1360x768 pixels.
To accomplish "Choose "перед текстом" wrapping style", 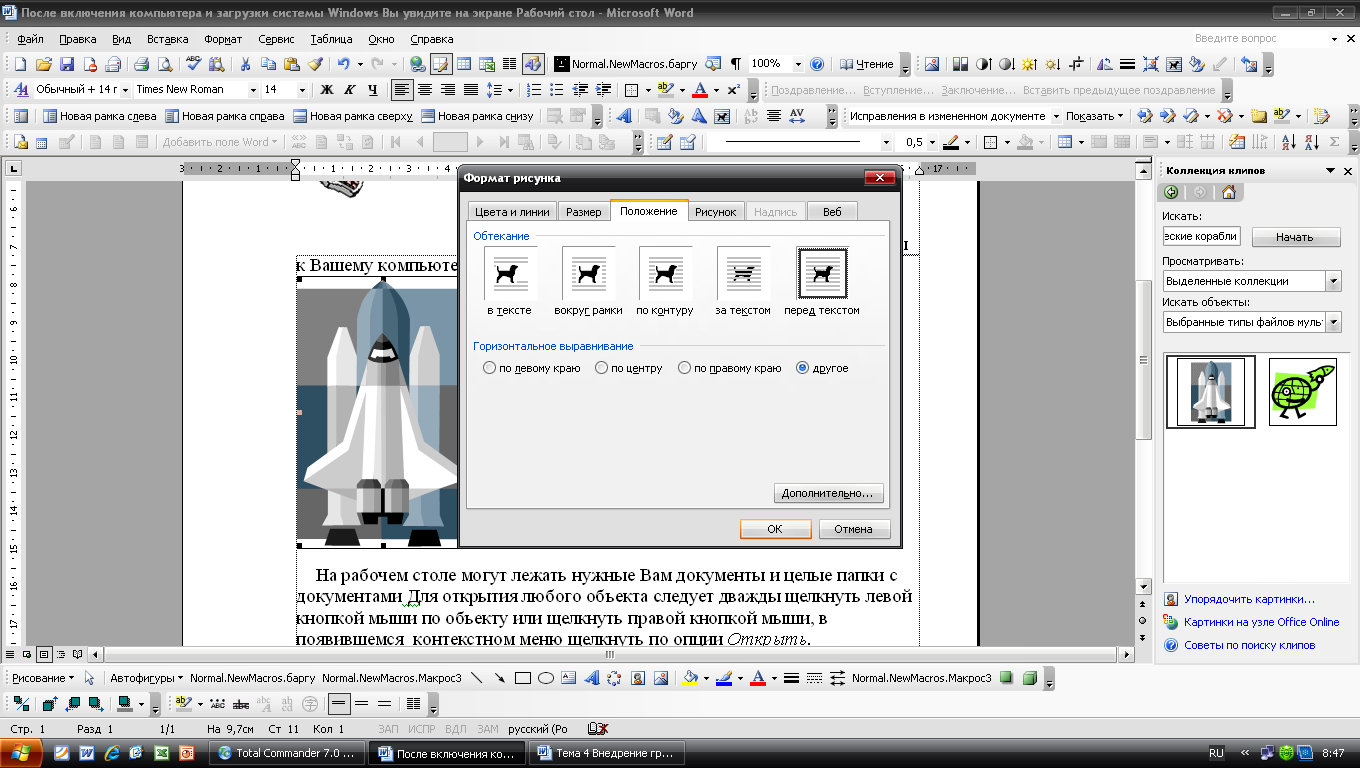I will (822, 274).
